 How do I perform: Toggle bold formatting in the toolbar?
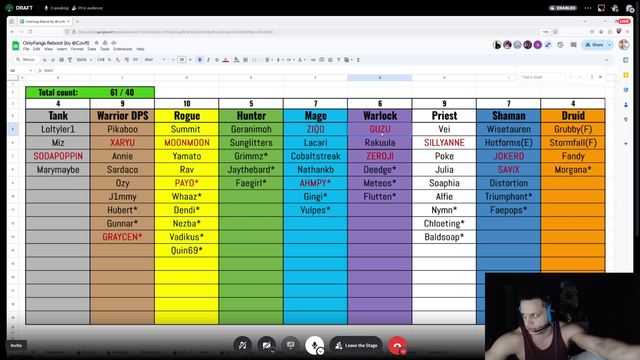point(200,60)
